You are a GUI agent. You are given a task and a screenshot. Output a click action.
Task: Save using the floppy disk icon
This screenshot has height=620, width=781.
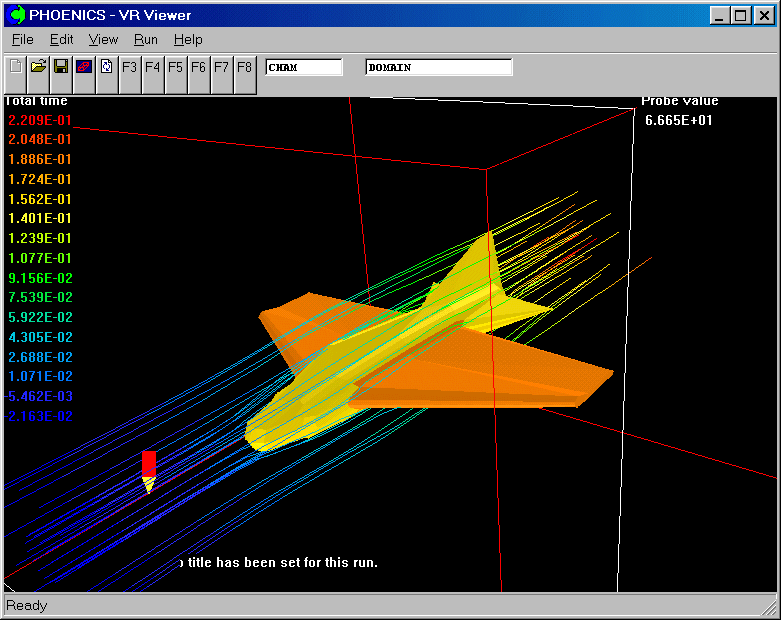pos(61,67)
